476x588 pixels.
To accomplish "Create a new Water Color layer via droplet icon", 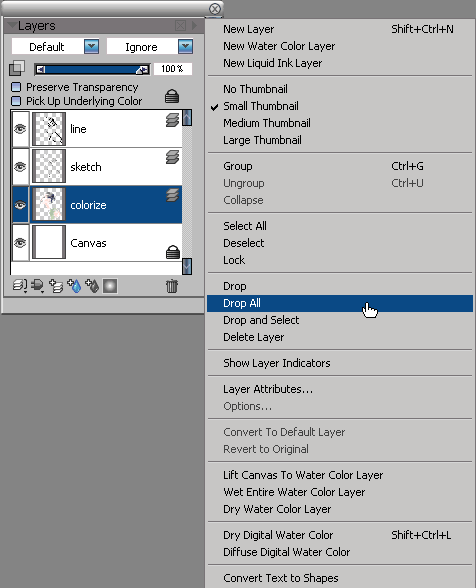I will pos(74,286).
